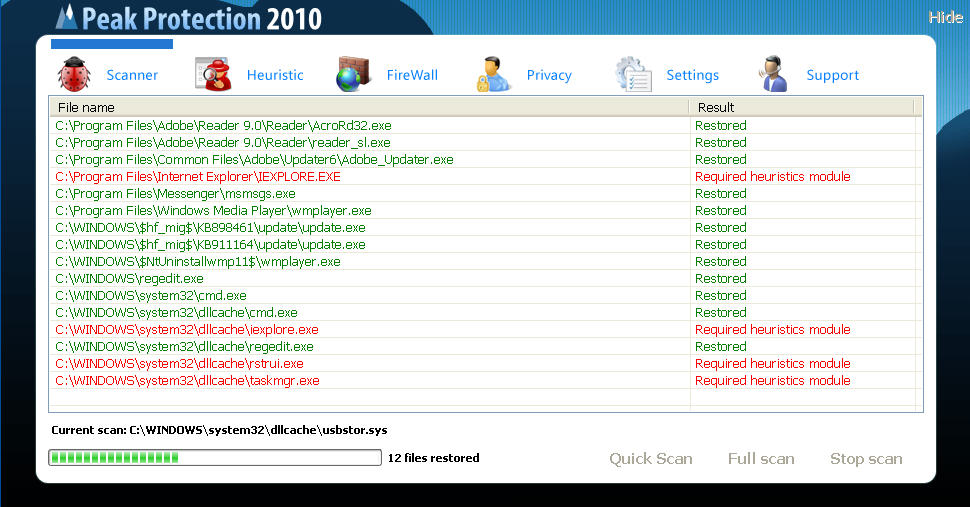
Task: Start a Quick Scan
Action: pos(651,459)
